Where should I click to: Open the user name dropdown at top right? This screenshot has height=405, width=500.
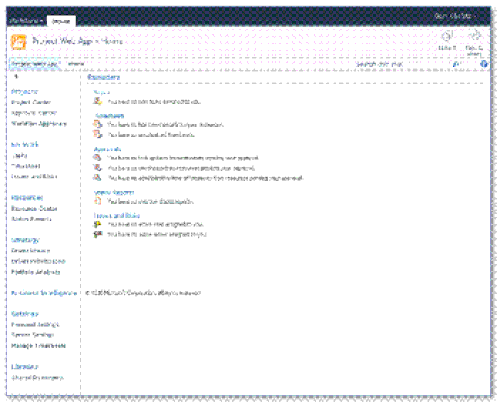(x=455, y=16)
